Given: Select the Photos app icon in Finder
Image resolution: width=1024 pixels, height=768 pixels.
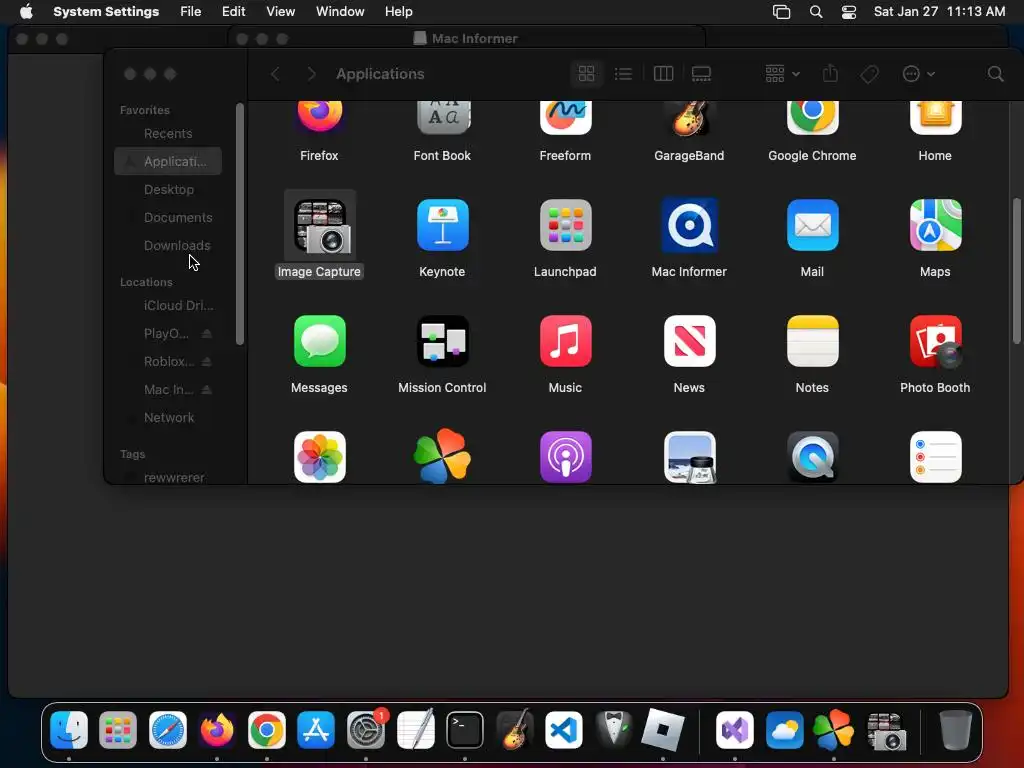Looking at the screenshot, I should click(x=319, y=457).
